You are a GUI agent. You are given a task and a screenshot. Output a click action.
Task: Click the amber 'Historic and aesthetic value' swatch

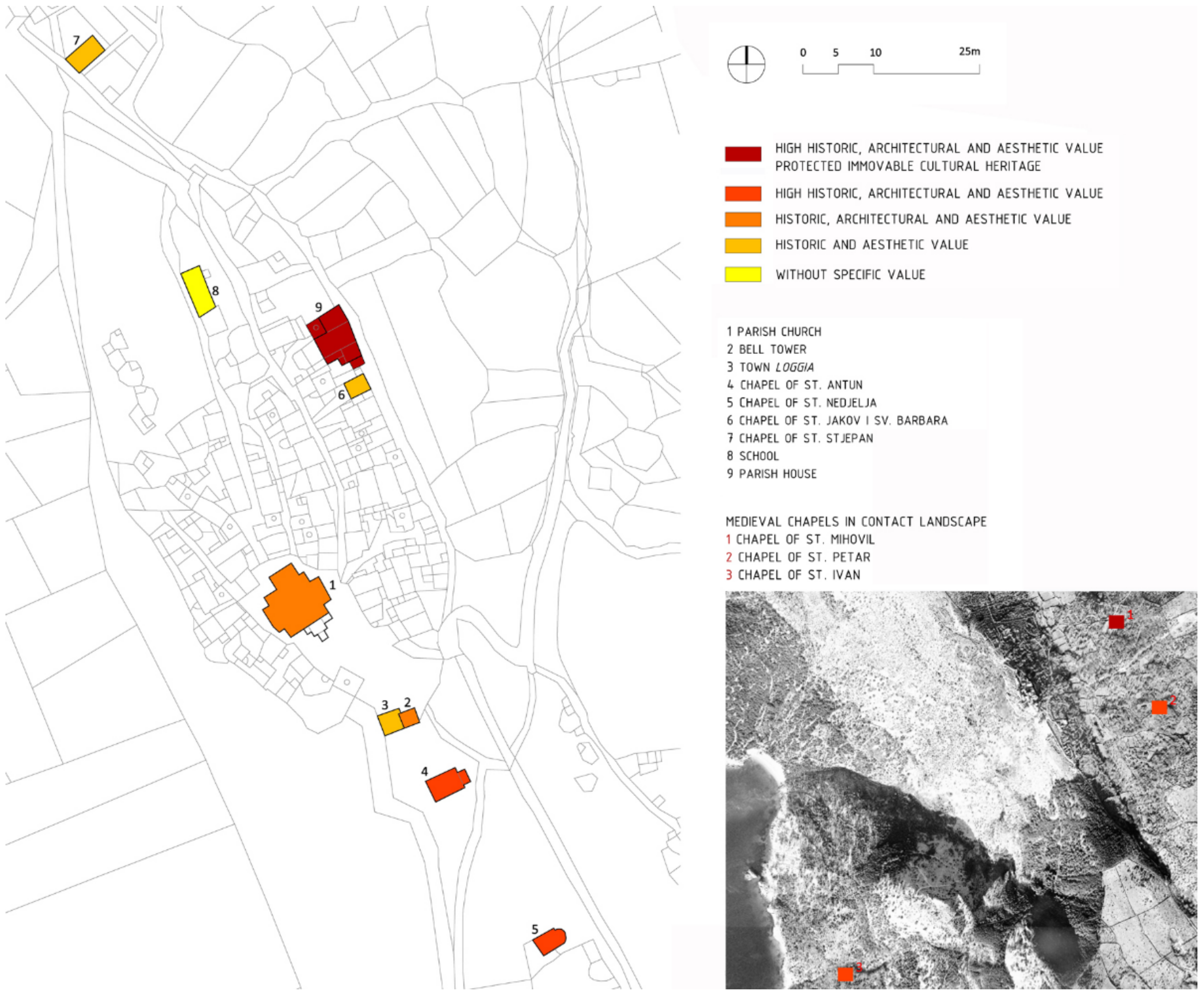[742, 245]
